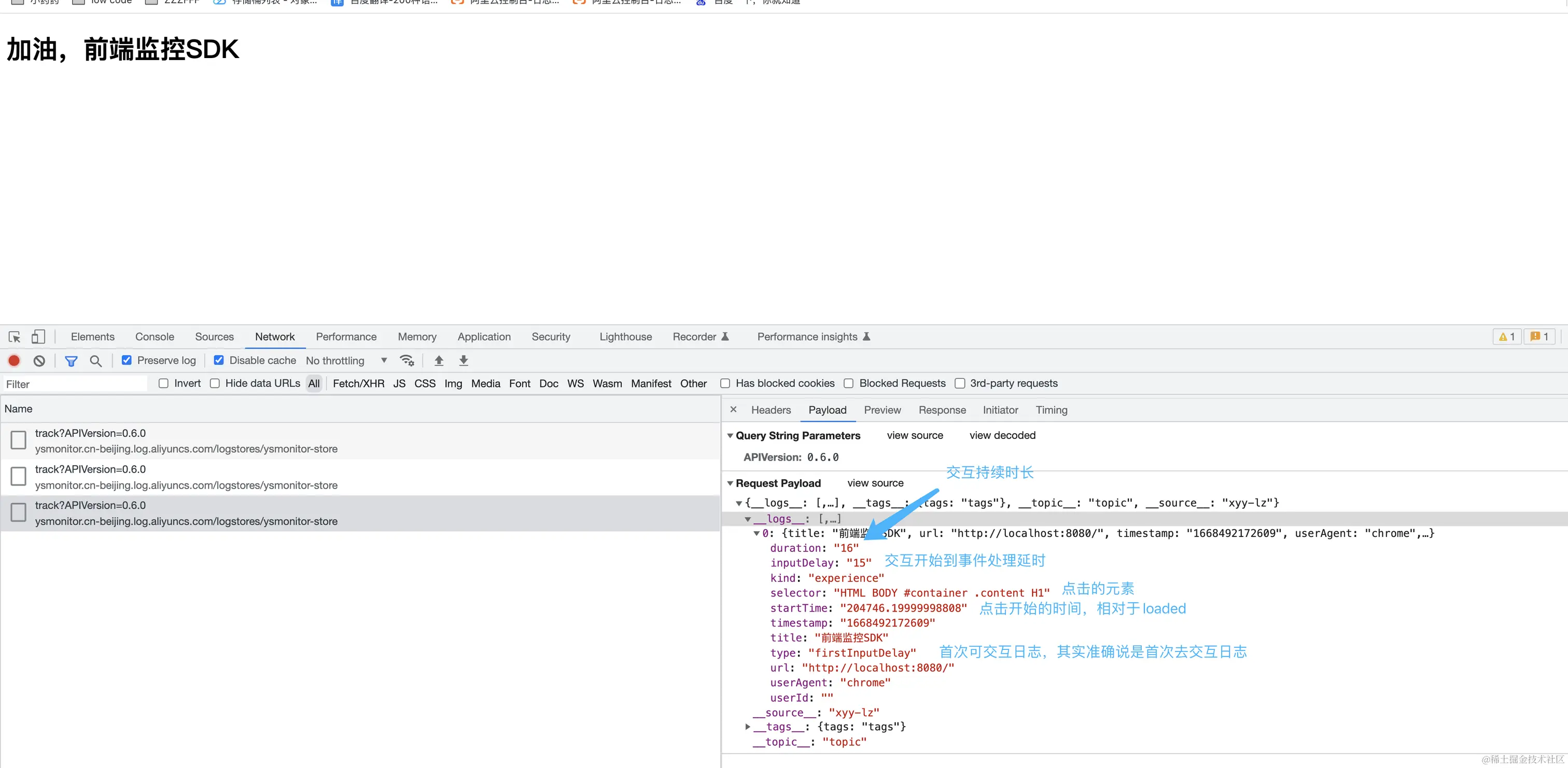Toggle the network filter funnel icon

71,361
